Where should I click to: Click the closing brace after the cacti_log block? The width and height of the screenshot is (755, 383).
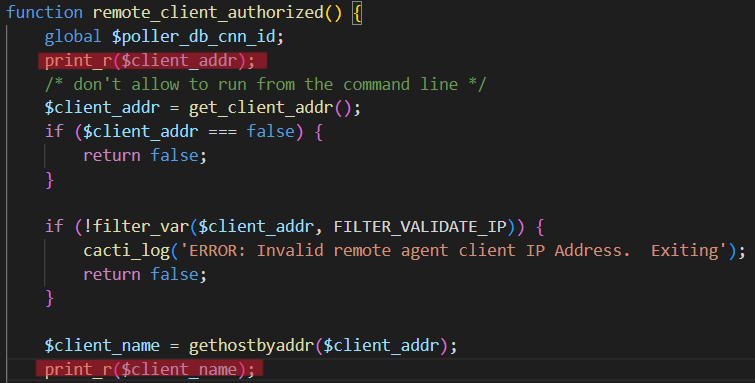coord(49,298)
